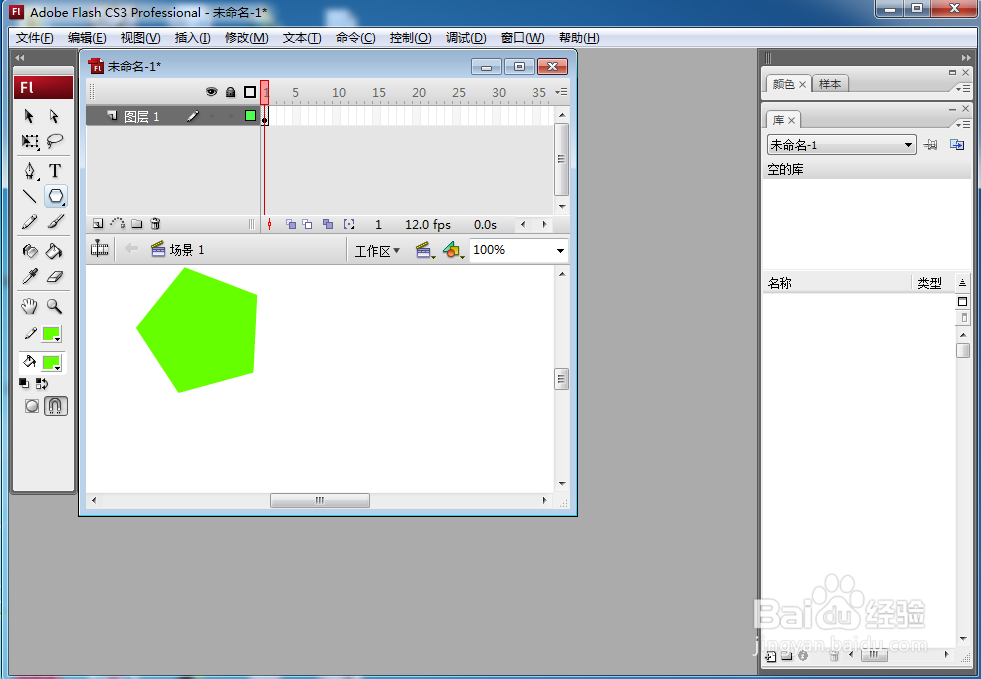The height and width of the screenshot is (679, 981).
Task: Click the add motion guide icon
Action: click(x=118, y=223)
